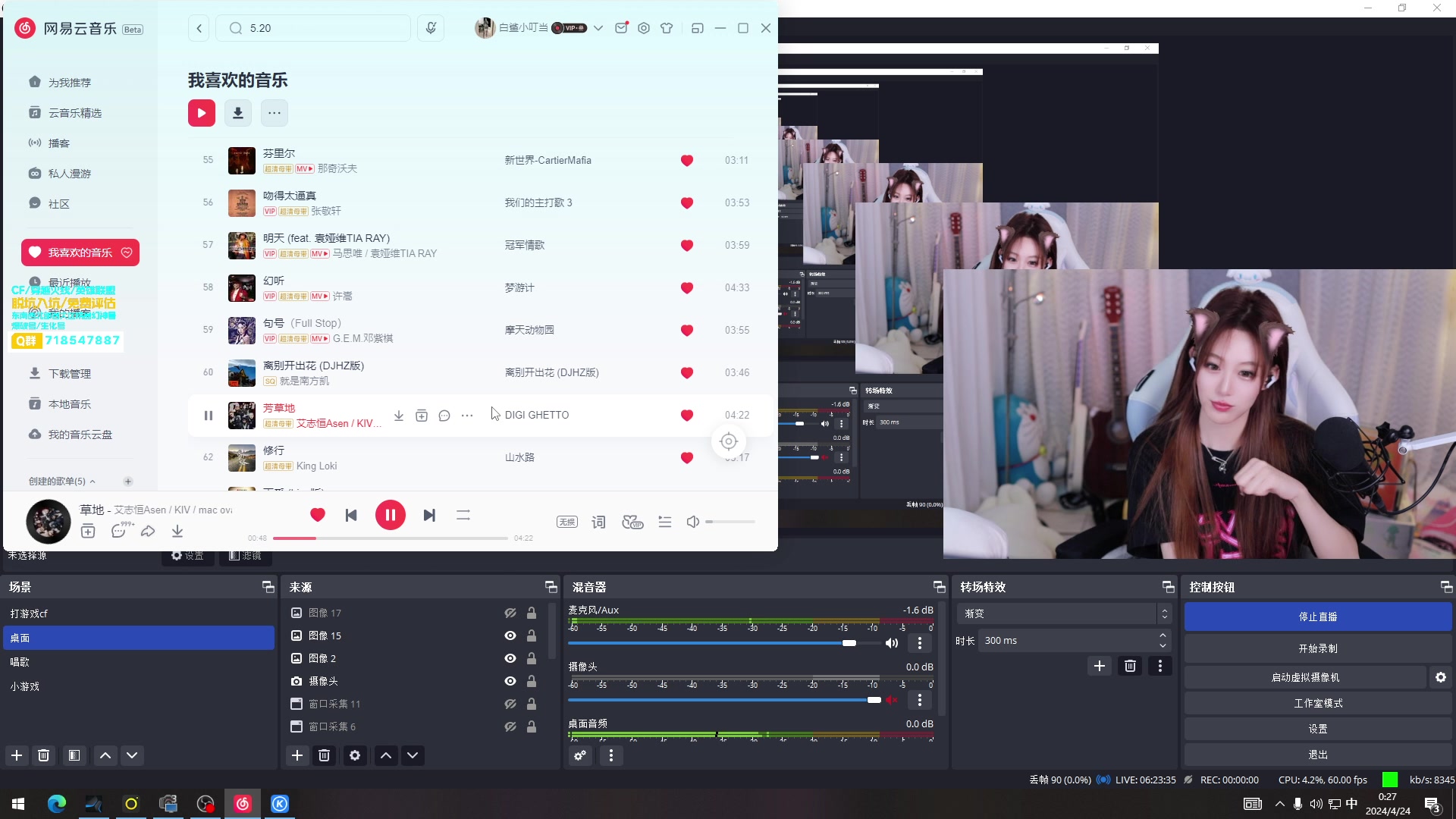Open transition options three-dot menu

[1160, 666]
